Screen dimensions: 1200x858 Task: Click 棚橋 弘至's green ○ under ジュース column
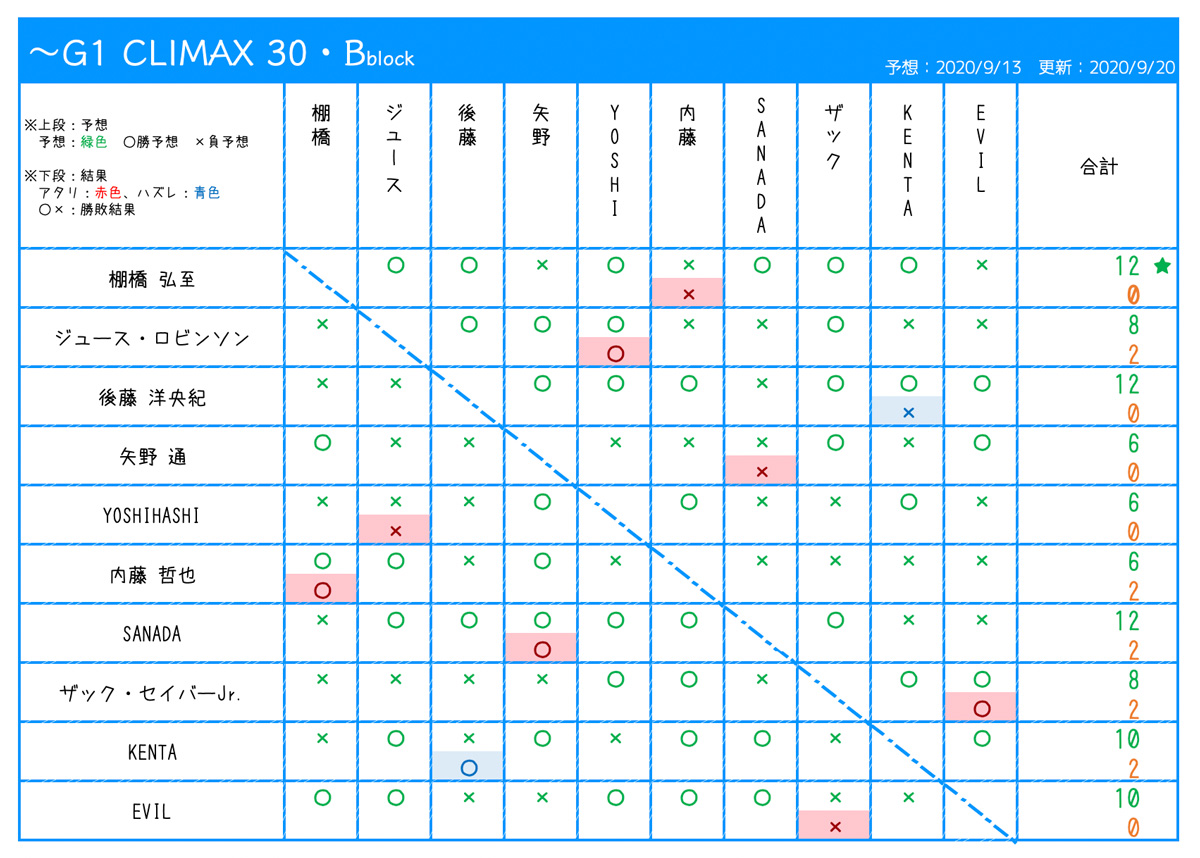pyautogui.click(x=395, y=265)
